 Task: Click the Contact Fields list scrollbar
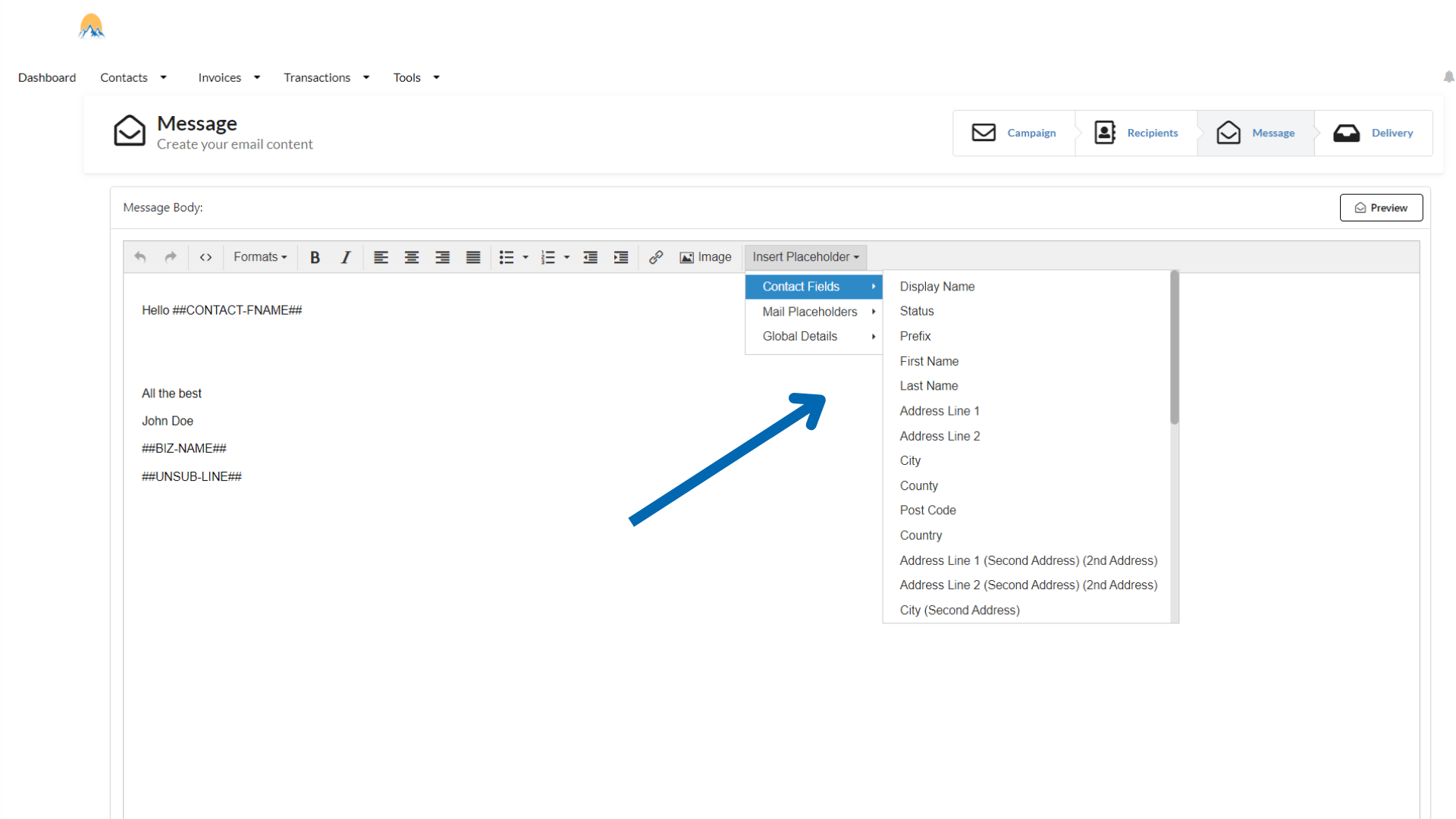(1174, 348)
